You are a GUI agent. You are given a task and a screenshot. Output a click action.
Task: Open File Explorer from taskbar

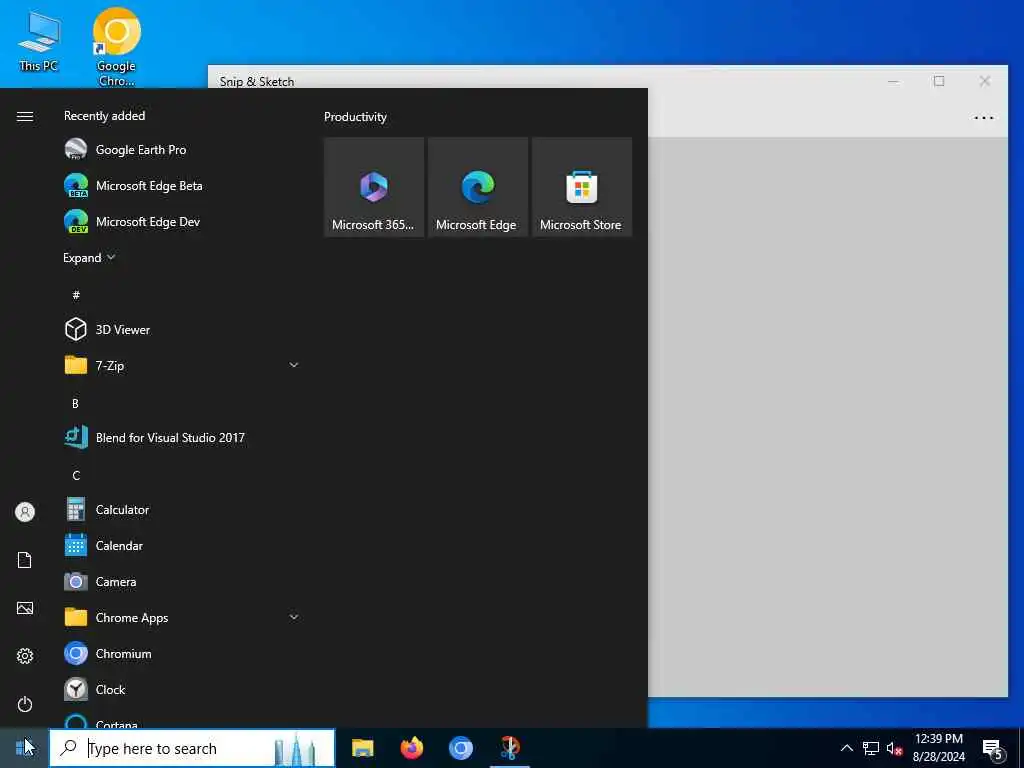[x=362, y=748]
